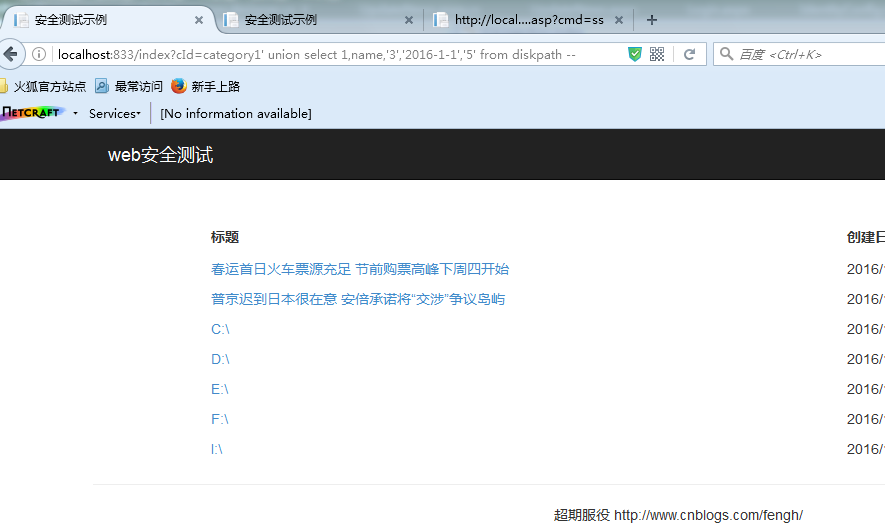Expand the URL history dropdown arrow
Viewport: 885px width, 528px height.
coord(613,54)
